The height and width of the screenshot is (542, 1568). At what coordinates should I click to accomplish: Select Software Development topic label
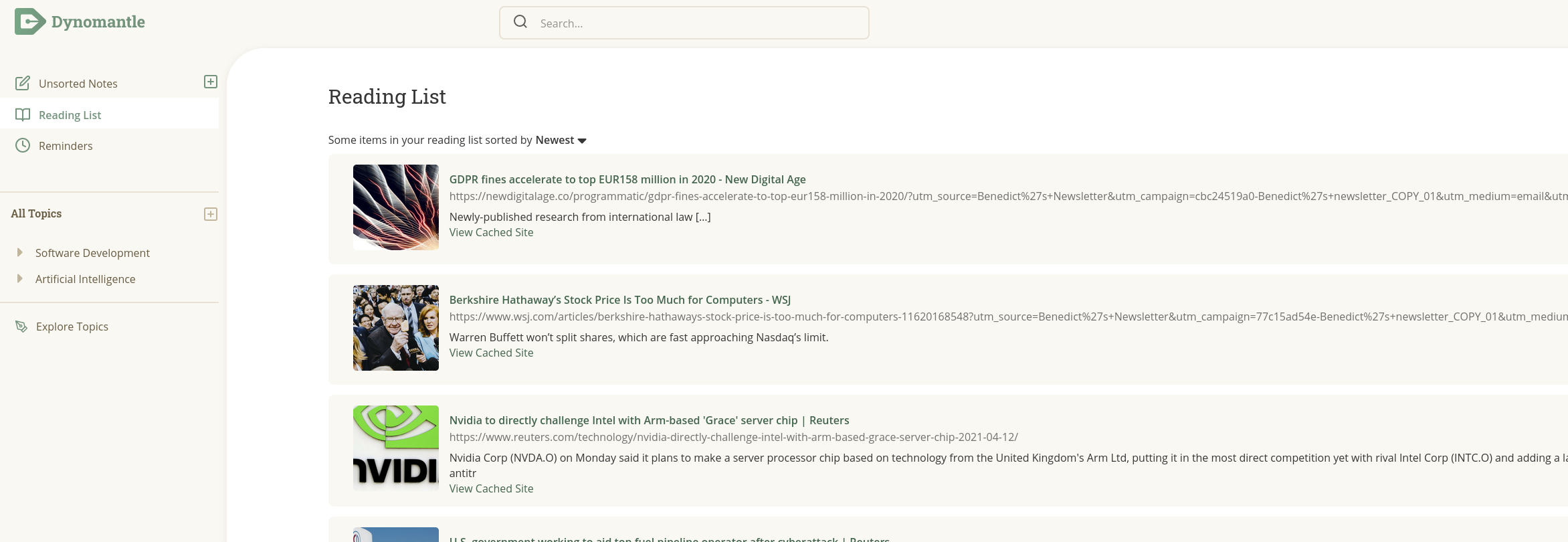coord(92,253)
